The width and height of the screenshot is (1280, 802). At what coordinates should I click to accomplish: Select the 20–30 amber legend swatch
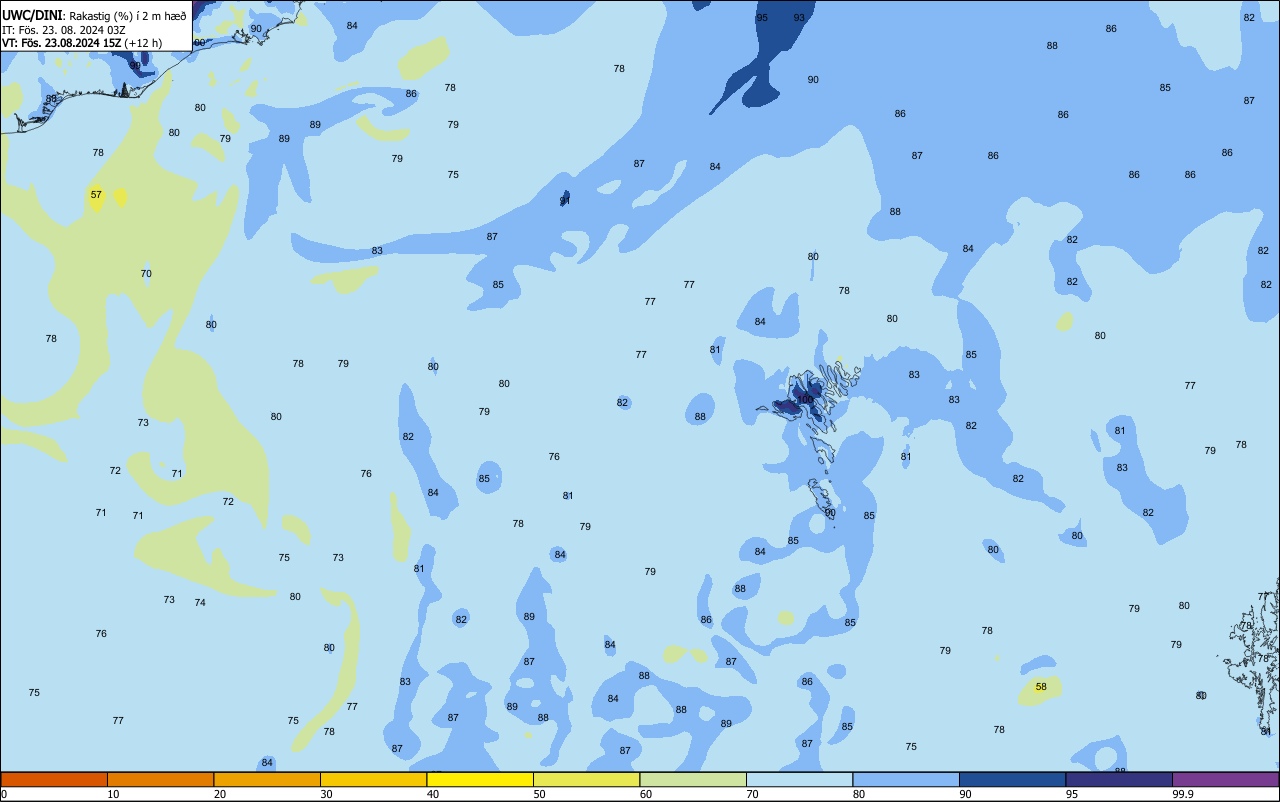[x=267, y=779]
